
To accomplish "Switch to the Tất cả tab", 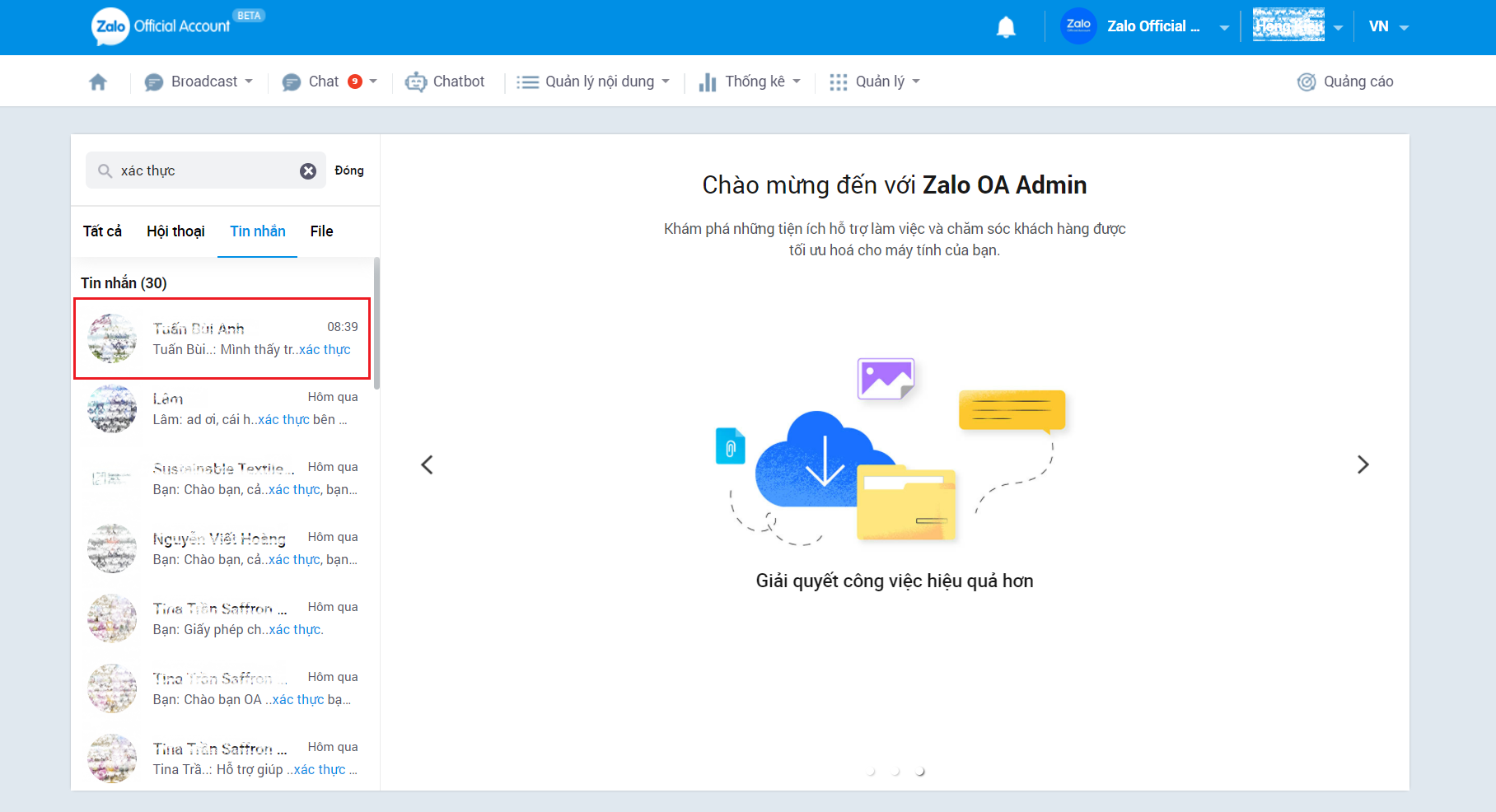I will (x=102, y=231).
